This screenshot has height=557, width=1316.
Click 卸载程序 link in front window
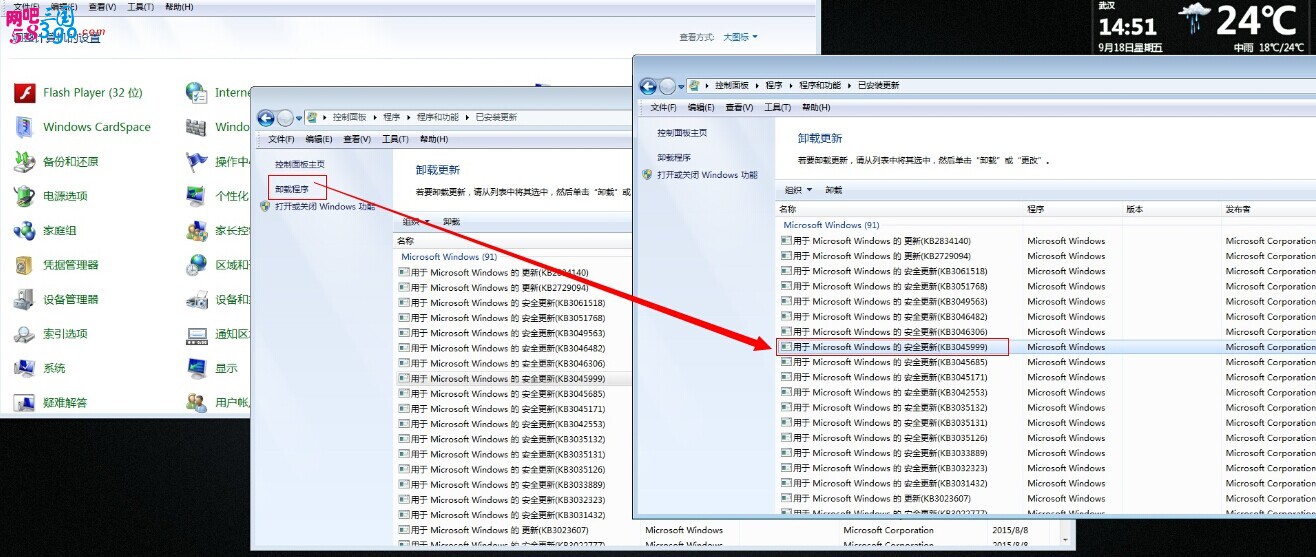point(674,158)
